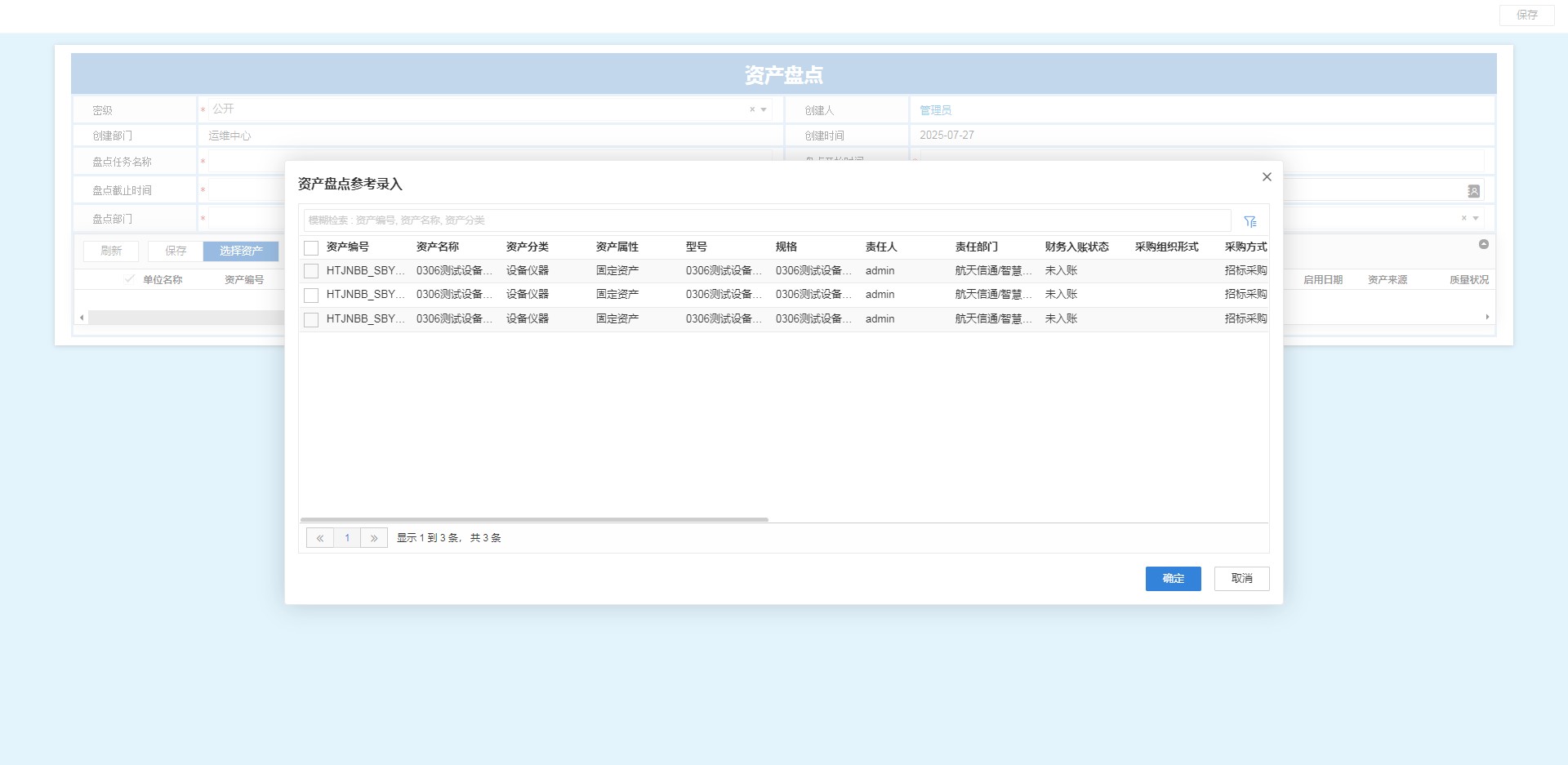Click the 刷新 button in the background toolbar
1568x765 pixels.
111,251
